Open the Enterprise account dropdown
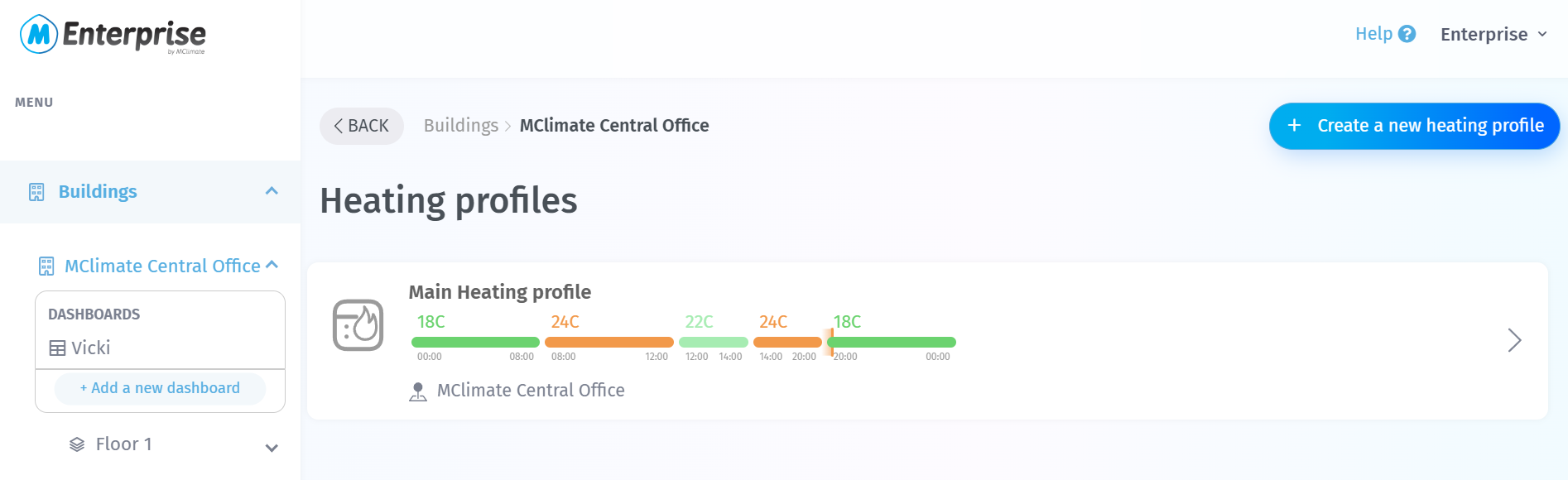This screenshot has height=480, width=1568. [1493, 34]
